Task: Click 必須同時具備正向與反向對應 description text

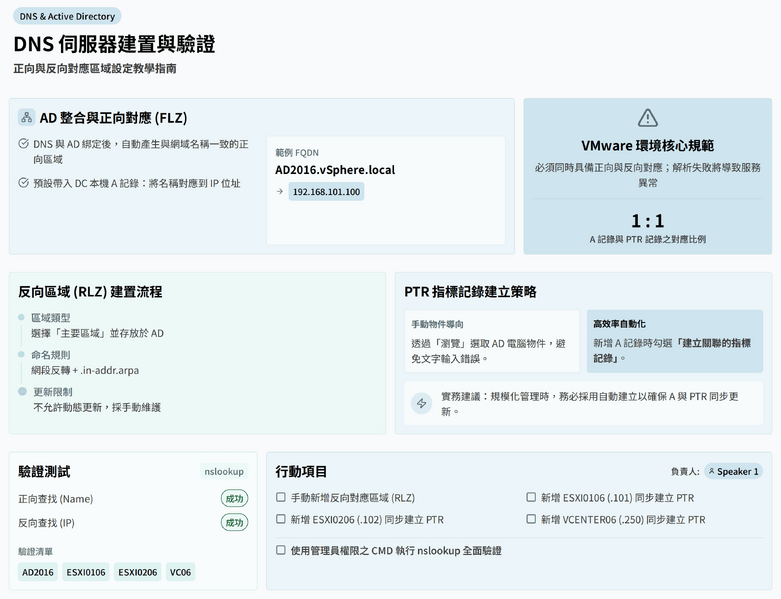Action: 648,175
